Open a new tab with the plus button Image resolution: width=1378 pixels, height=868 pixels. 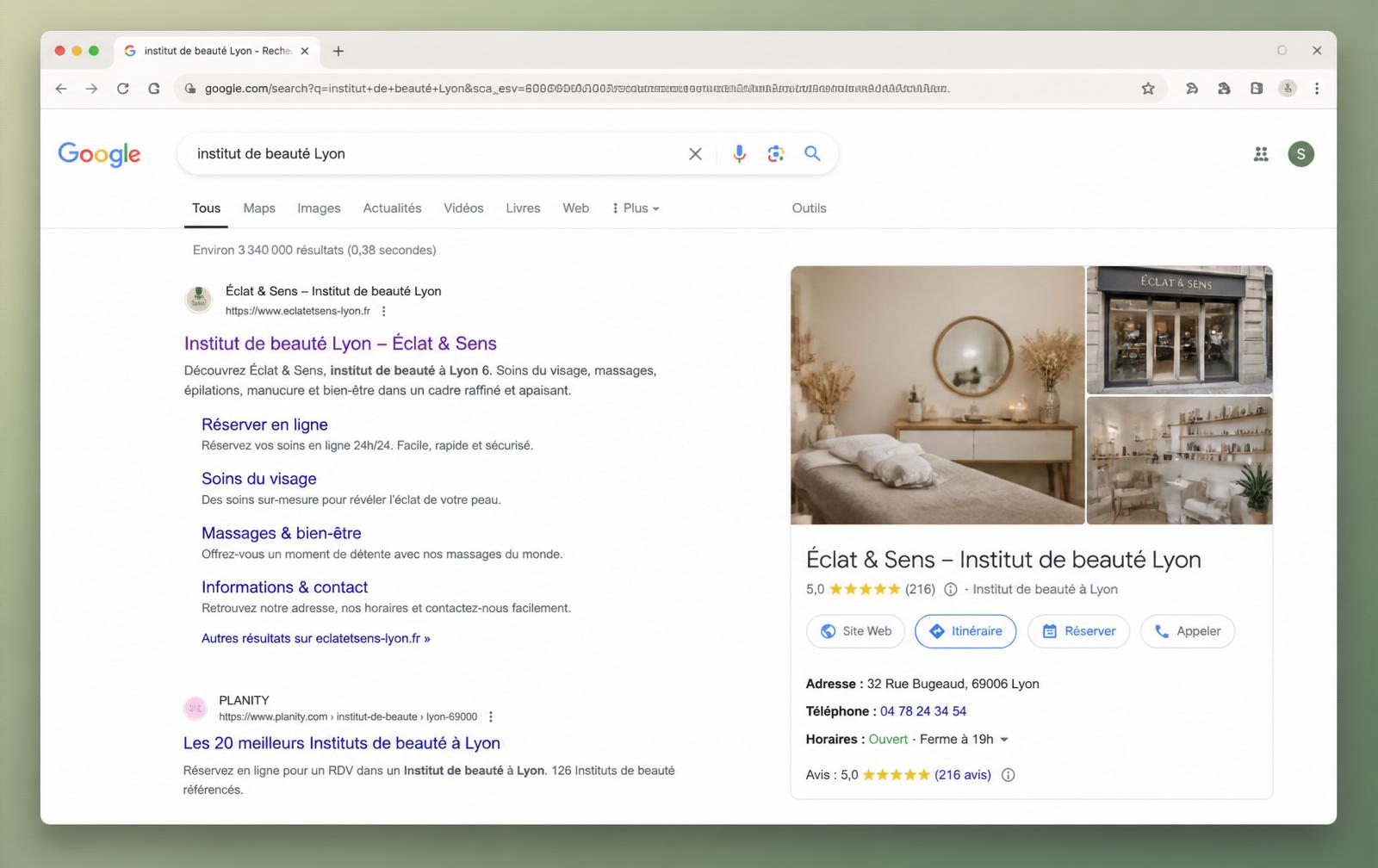coord(338,51)
